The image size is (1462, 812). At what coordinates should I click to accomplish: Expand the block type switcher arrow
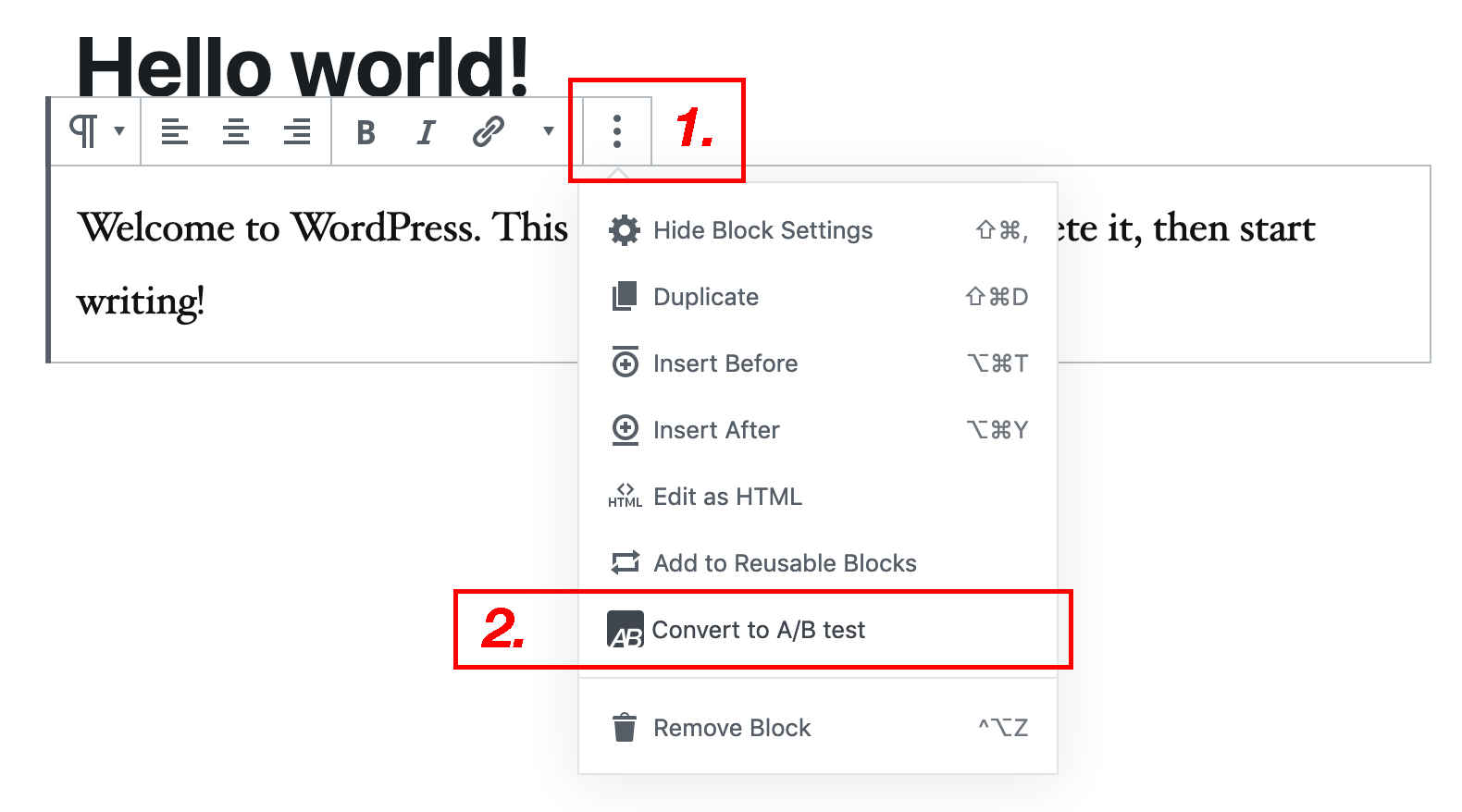pos(119,130)
